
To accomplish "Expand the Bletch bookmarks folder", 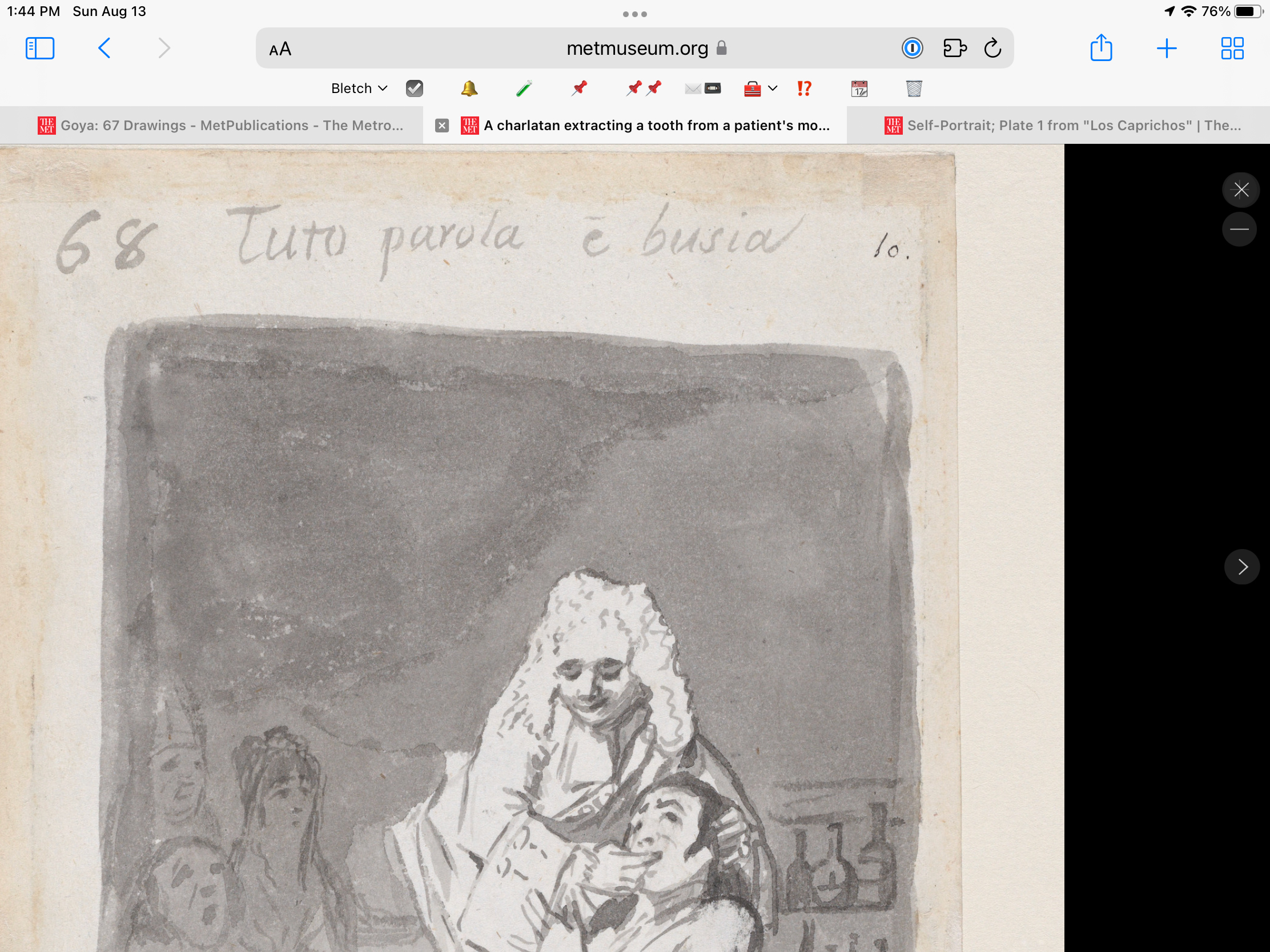I will [359, 88].
